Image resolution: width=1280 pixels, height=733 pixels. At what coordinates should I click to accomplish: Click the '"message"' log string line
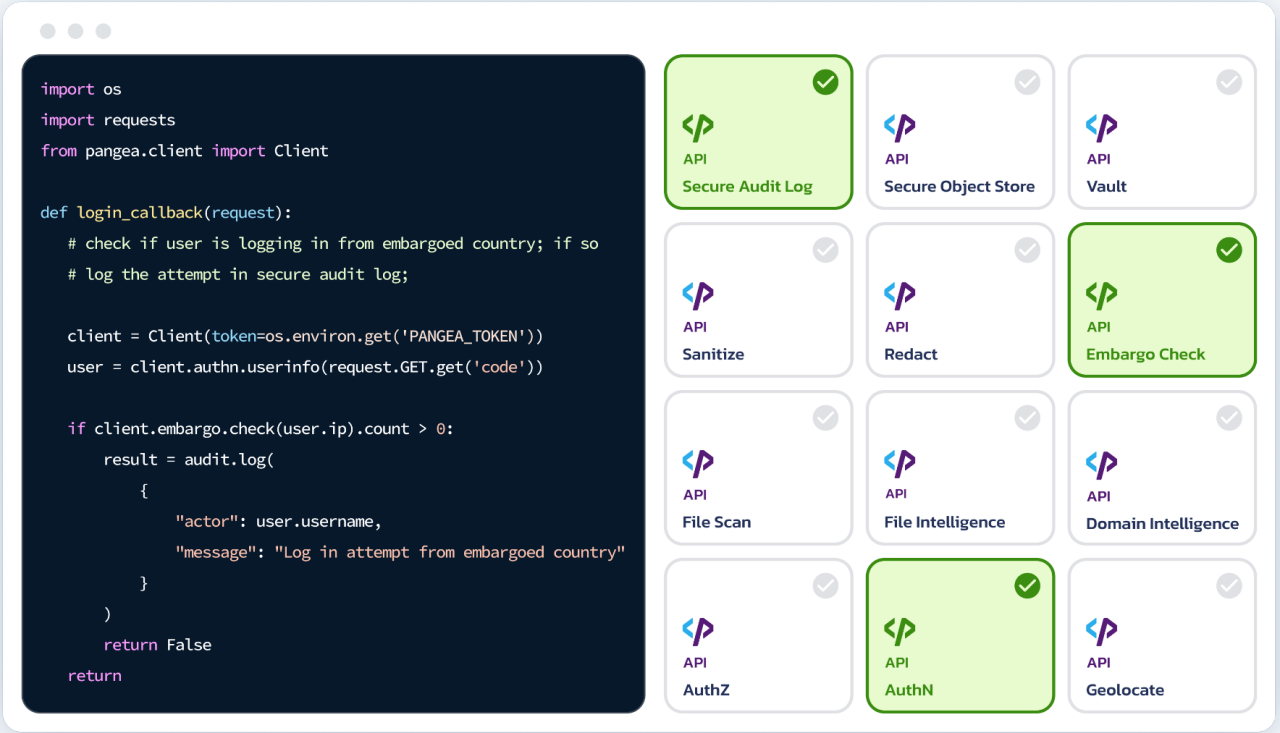pos(400,552)
